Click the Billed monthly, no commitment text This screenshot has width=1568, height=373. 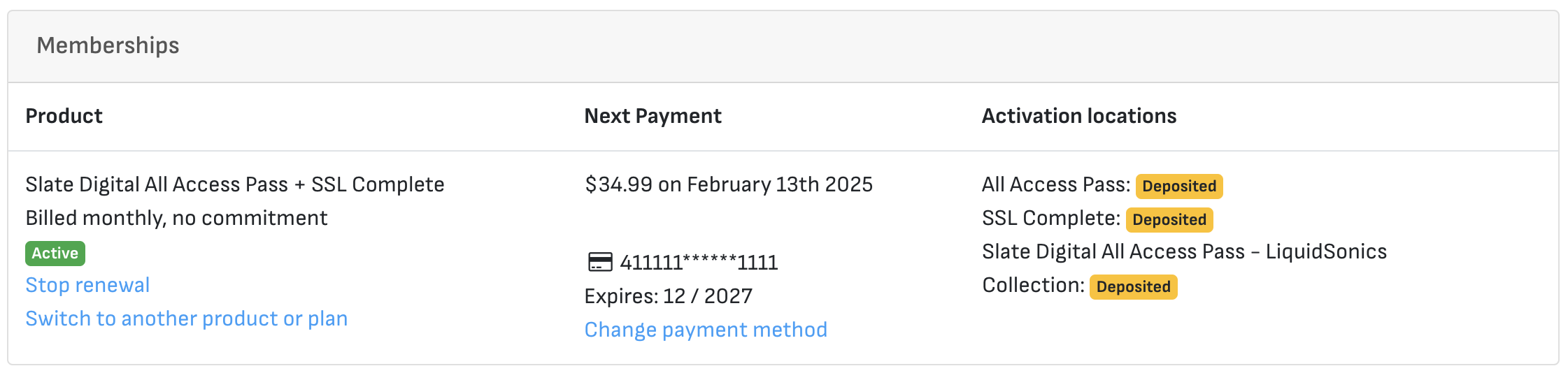point(176,218)
